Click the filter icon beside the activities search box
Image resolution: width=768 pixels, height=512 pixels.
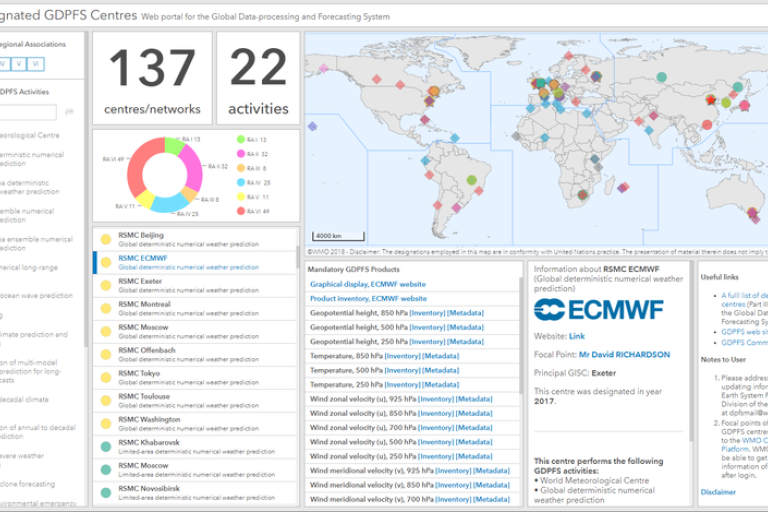pyautogui.click(x=69, y=112)
